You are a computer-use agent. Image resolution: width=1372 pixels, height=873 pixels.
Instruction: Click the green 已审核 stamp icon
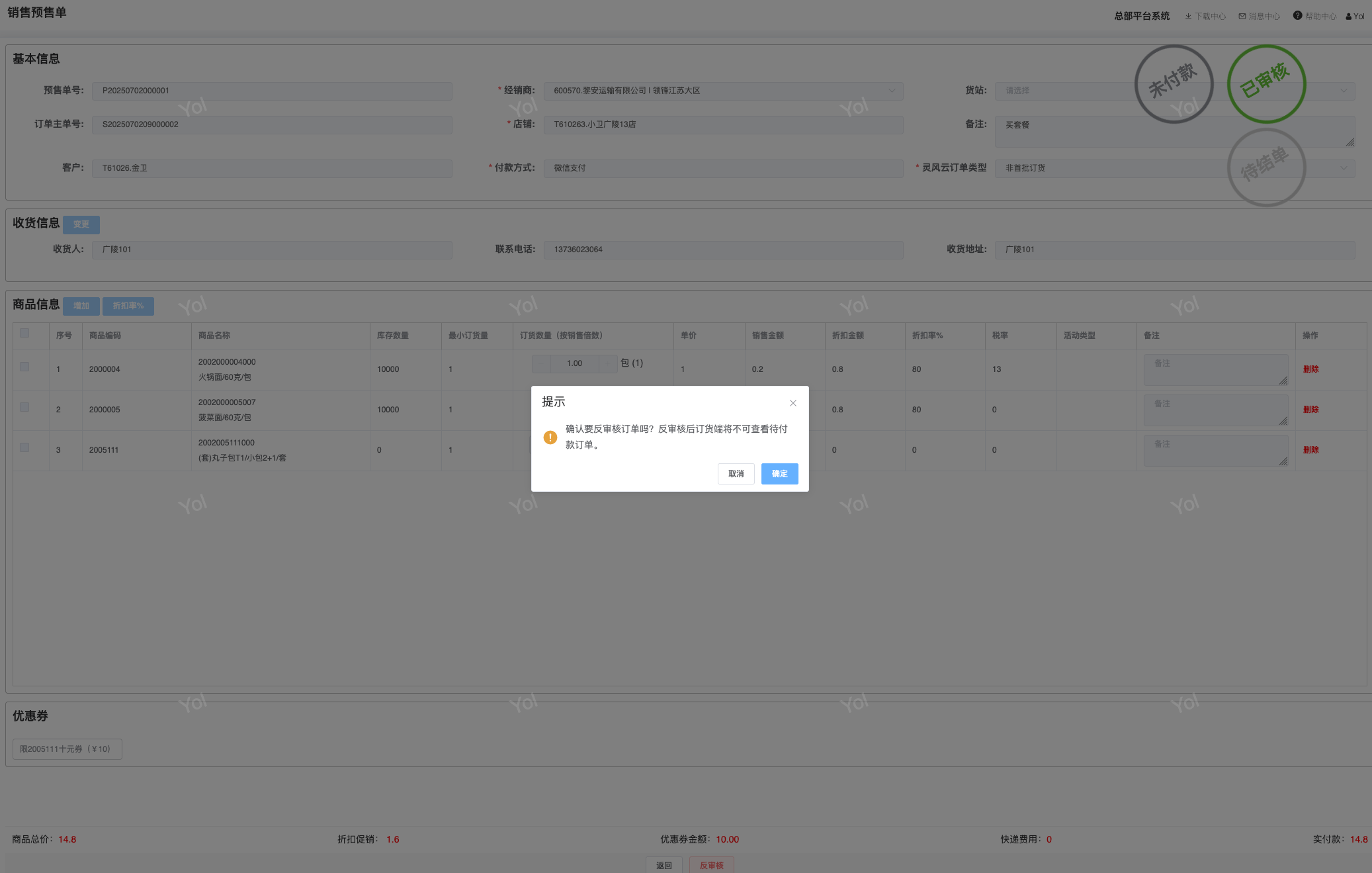pos(1266,84)
